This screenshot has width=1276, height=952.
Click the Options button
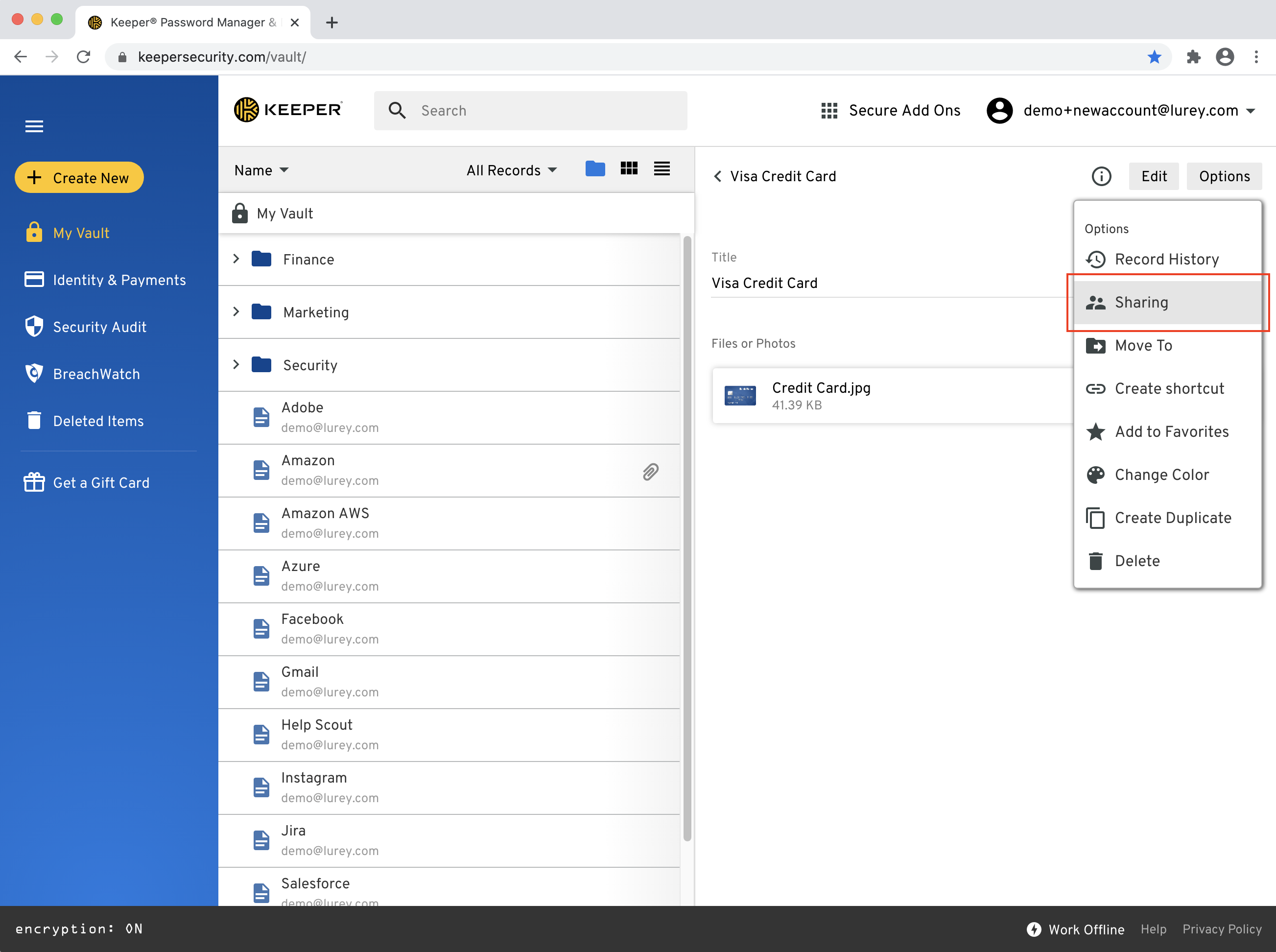[x=1224, y=176]
